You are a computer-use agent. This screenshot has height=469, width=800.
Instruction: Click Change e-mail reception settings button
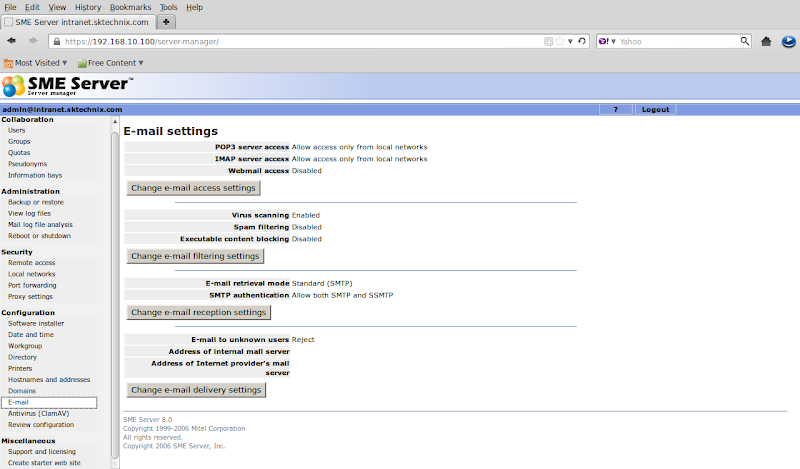(198, 312)
